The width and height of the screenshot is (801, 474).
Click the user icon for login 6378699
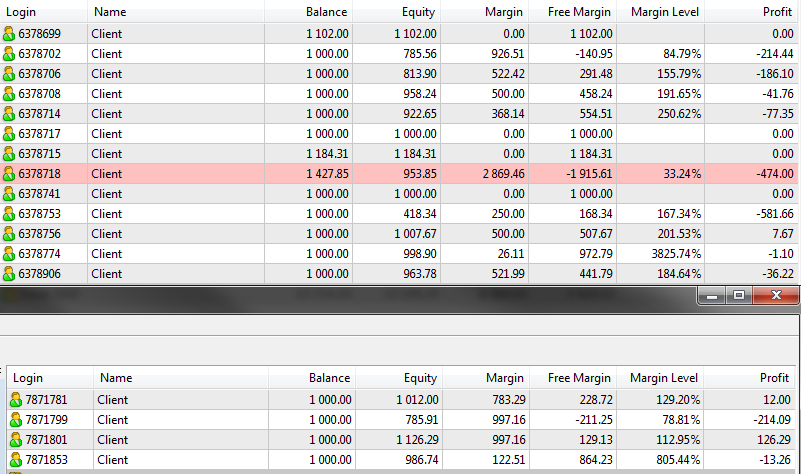[x=9, y=34]
